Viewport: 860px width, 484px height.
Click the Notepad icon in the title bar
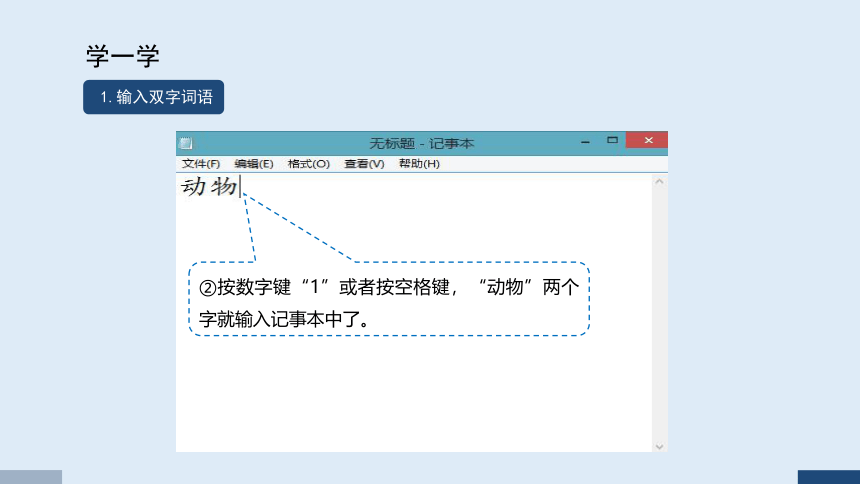coord(186,143)
